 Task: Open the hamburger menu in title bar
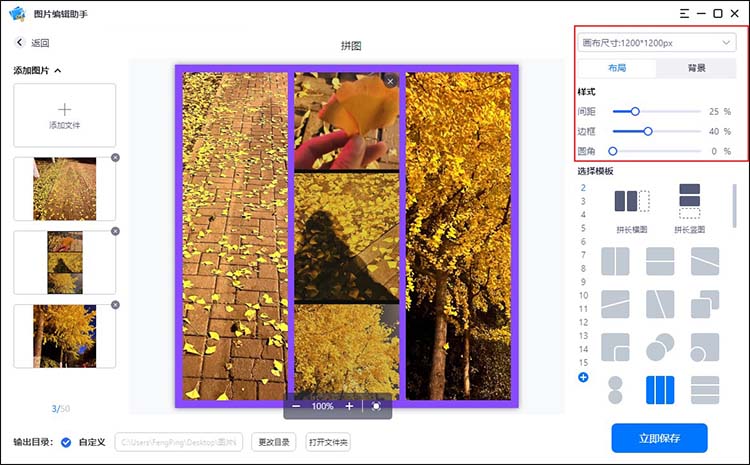pos(684,13)
